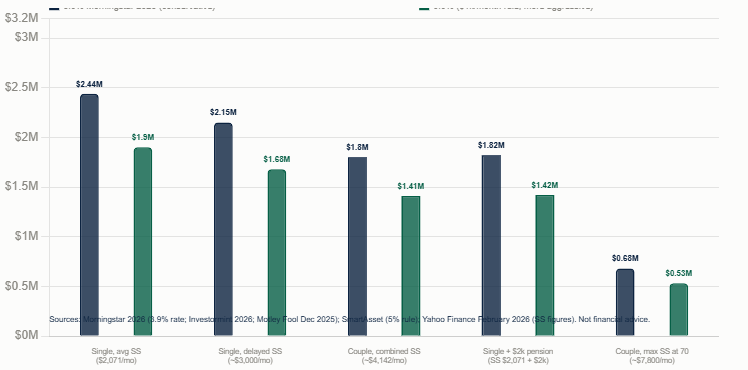
Task: Select the $0.5M axis tick label
Action: coord(21,286)
